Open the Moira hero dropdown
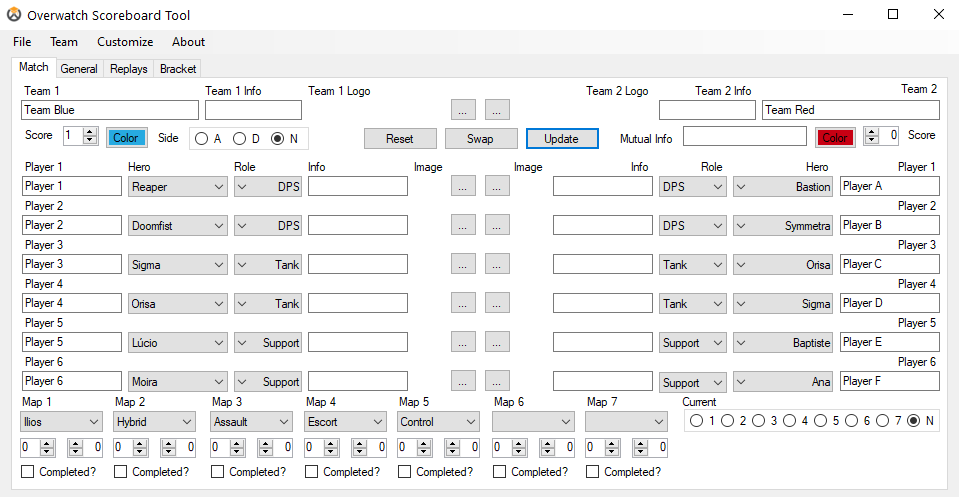The width and height of the screenshot is (959, 497). (x=177, y=381)
